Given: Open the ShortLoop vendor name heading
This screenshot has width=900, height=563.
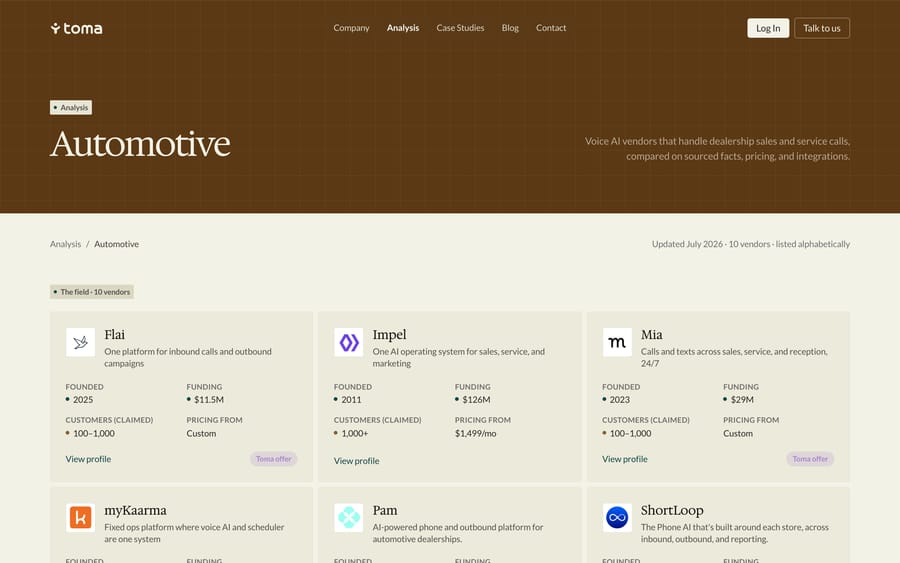Looking at the screenshot, I should pyautogui.click(x=672, y=510).
